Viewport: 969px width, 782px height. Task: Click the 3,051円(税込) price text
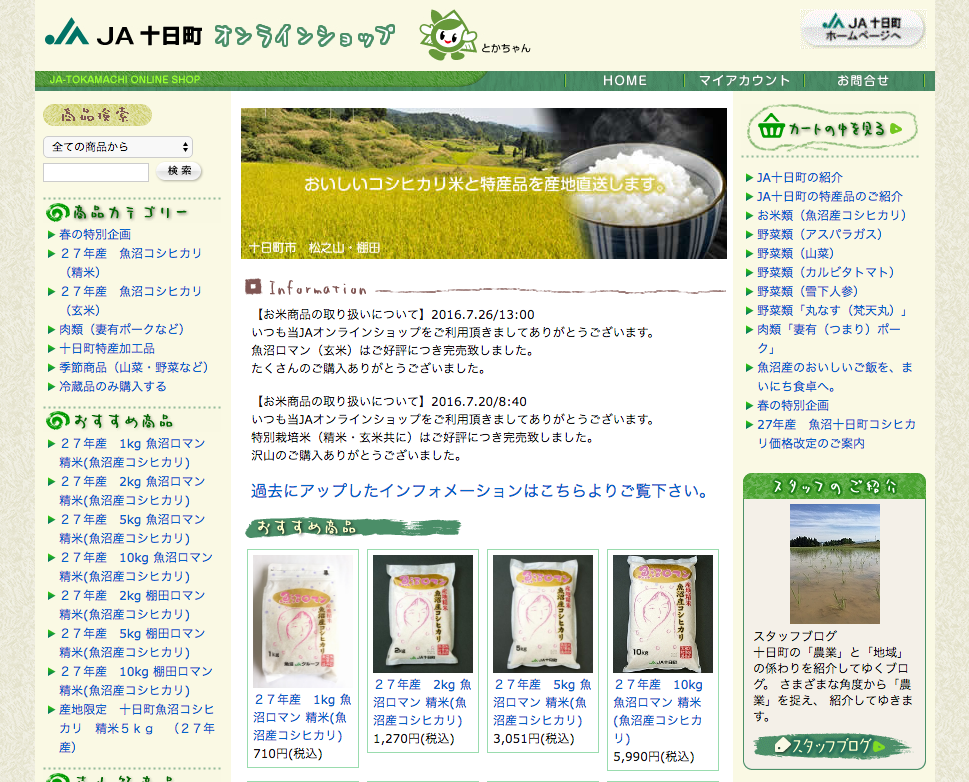tap(533, 739)
